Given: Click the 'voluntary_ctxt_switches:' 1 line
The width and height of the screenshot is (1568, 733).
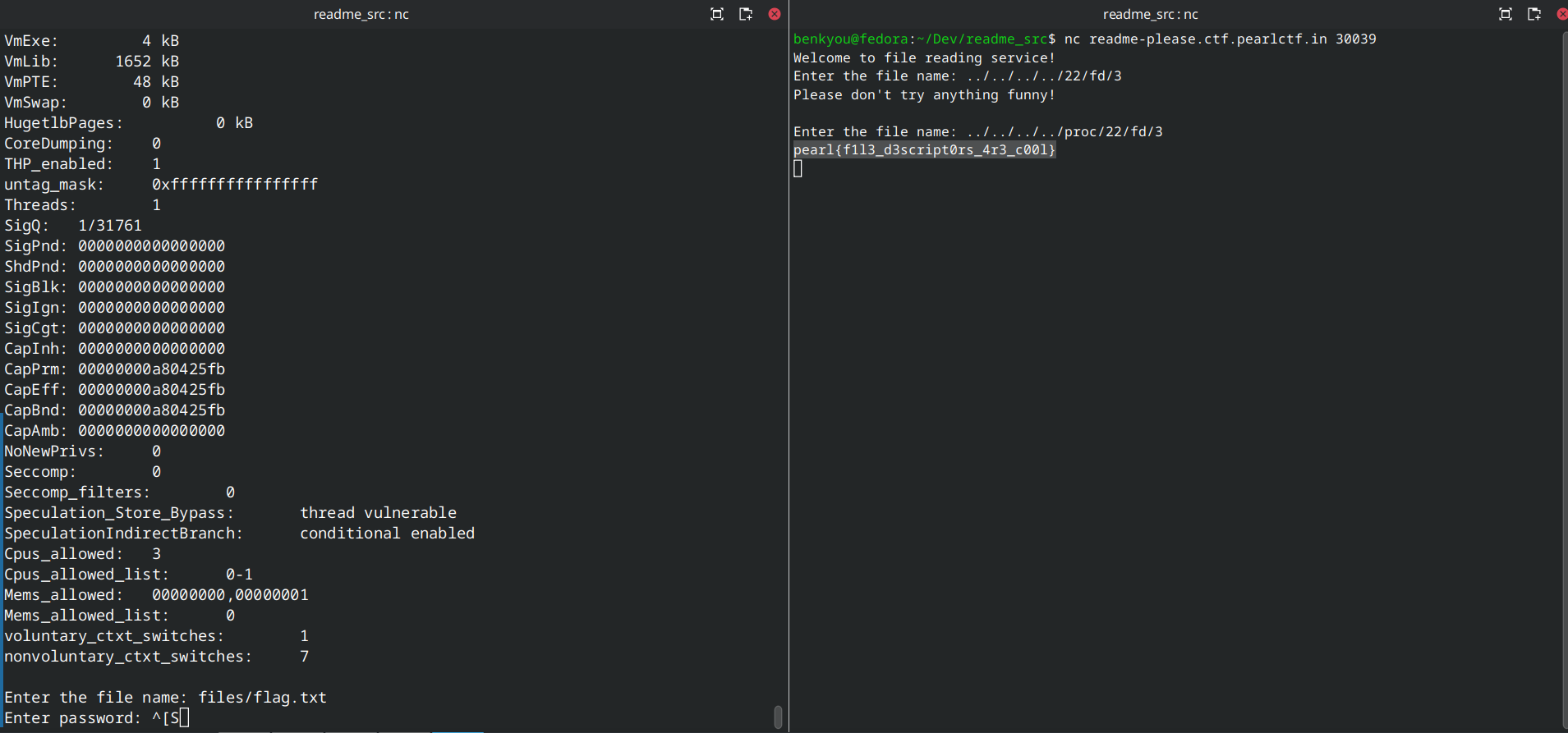Looking at the screenshot, I should coord(156,636).
